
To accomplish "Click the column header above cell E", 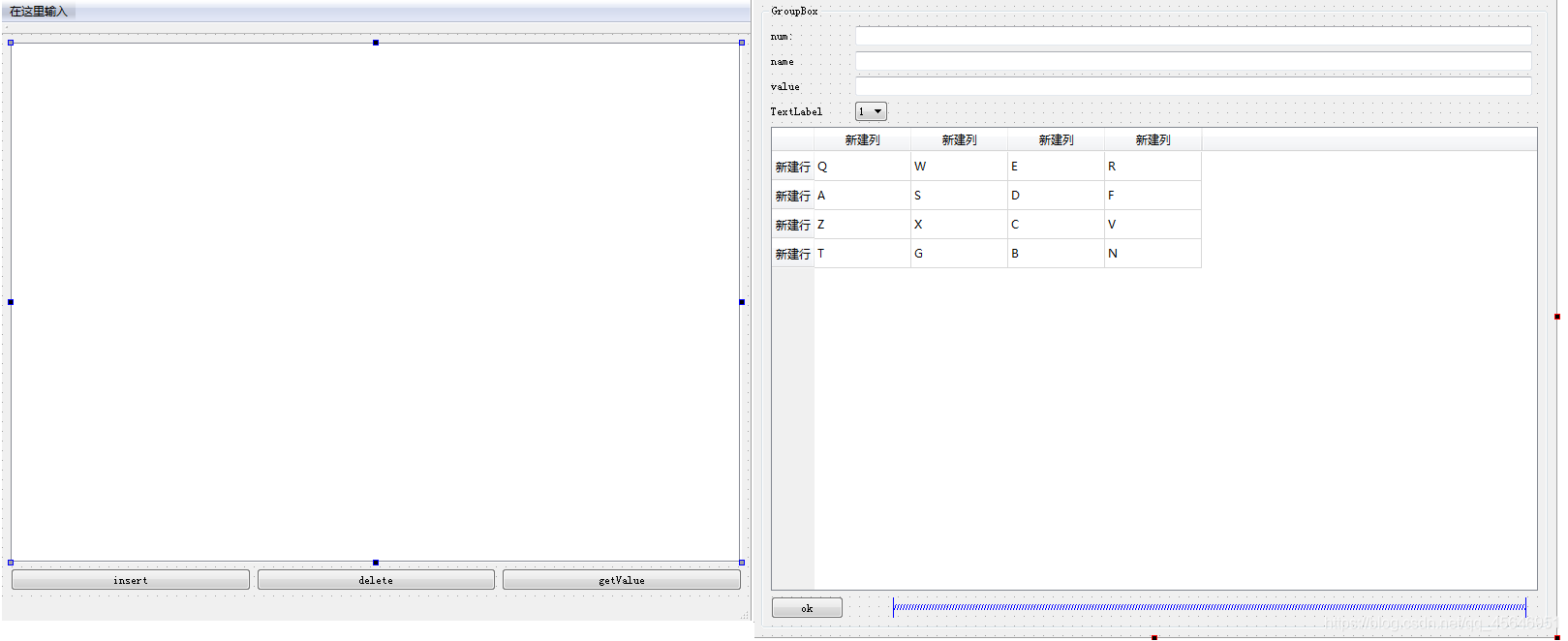I will pyautogui.click(x=1056, y=139).
